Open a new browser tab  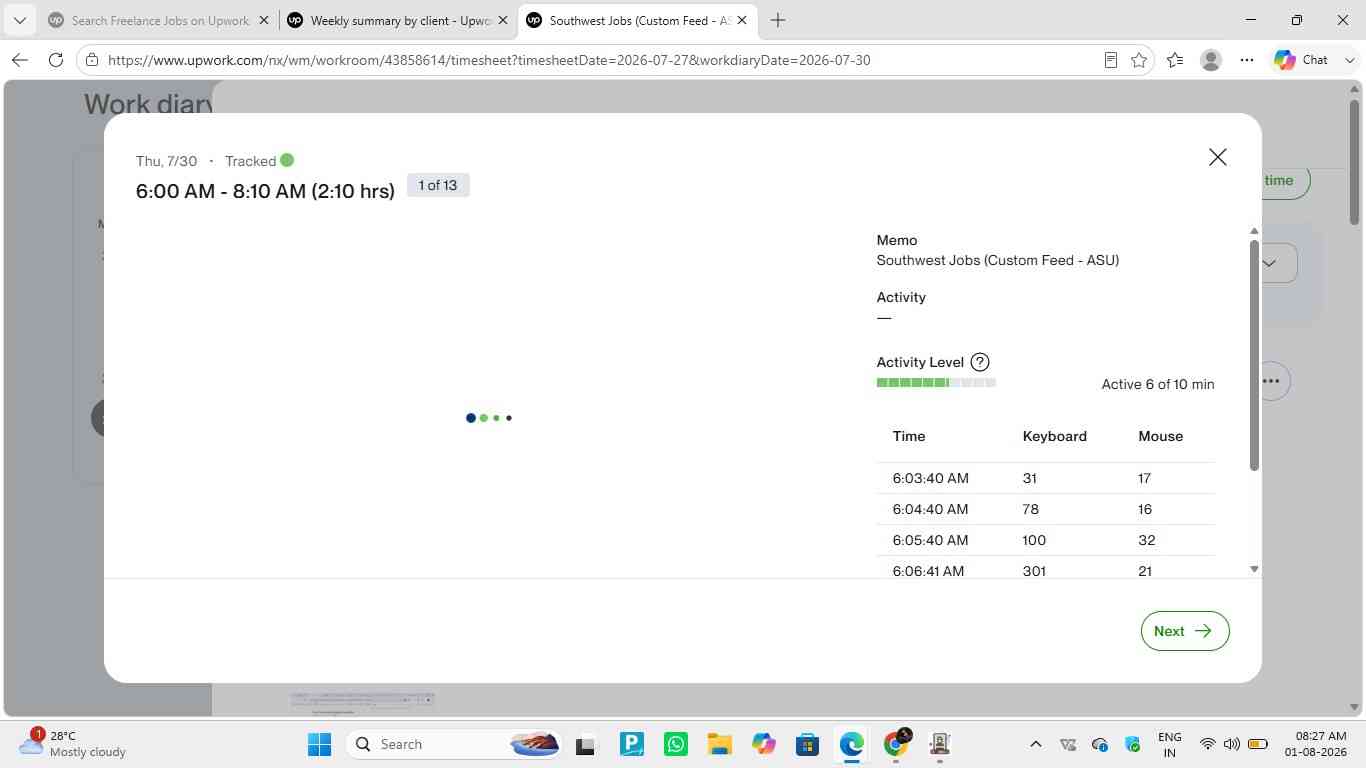point(778,20)
